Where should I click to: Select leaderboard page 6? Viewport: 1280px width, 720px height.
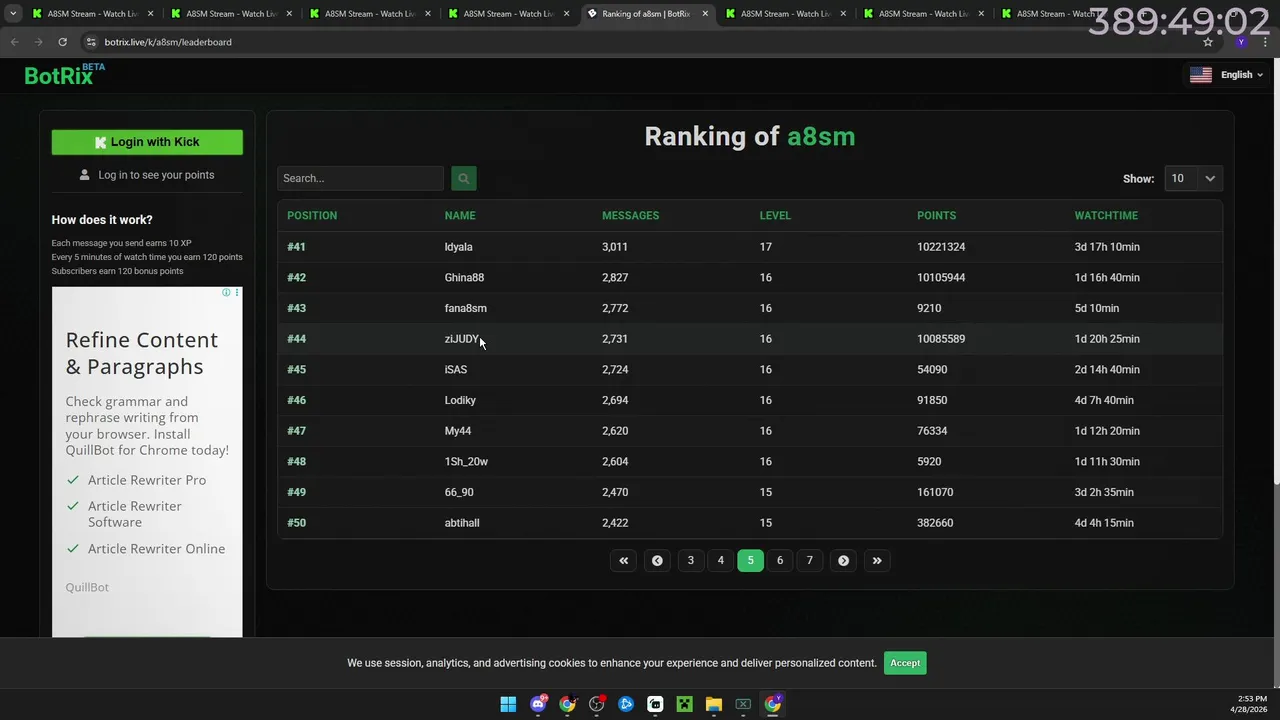(780, 561)
